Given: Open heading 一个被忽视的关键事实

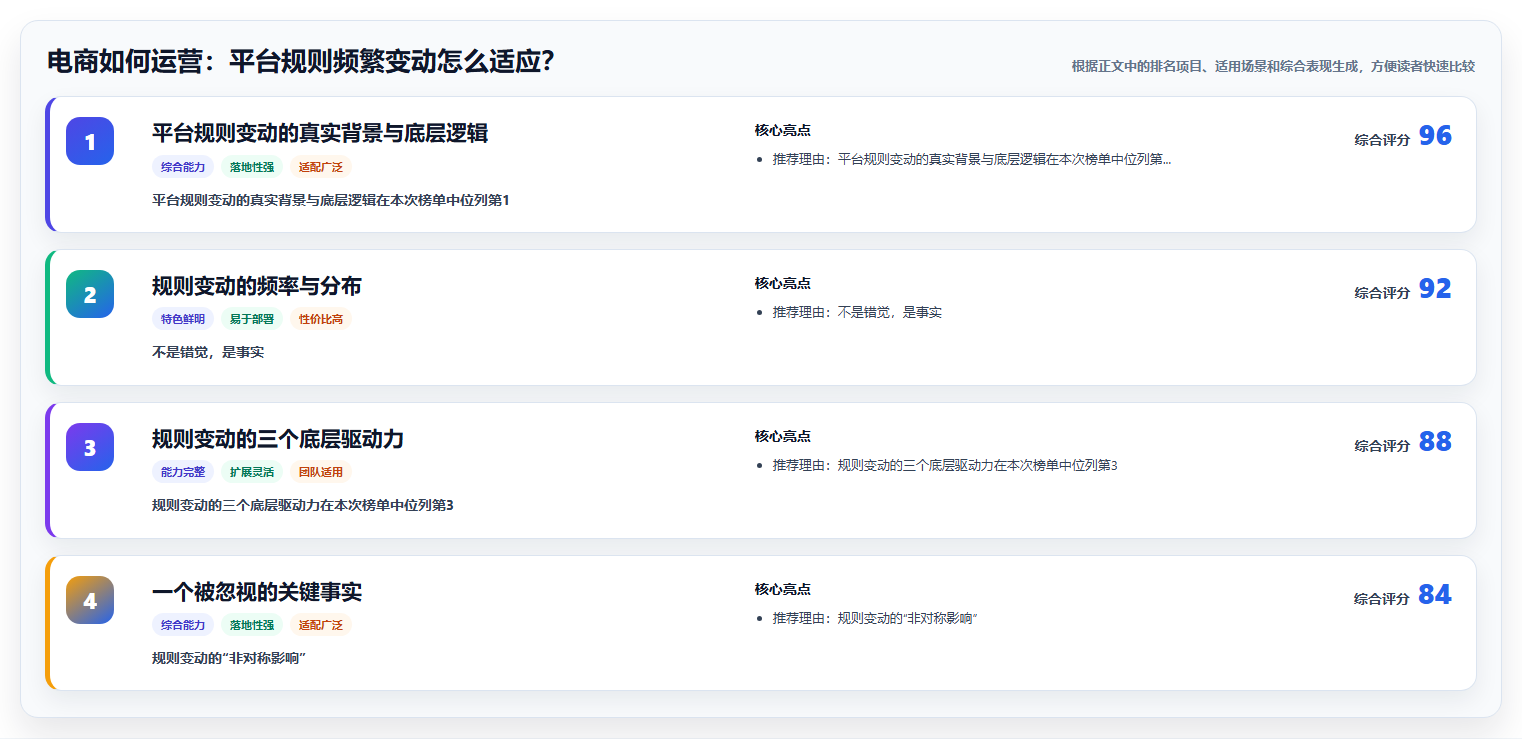Looking at the screenshot, I should coord(257,592).
